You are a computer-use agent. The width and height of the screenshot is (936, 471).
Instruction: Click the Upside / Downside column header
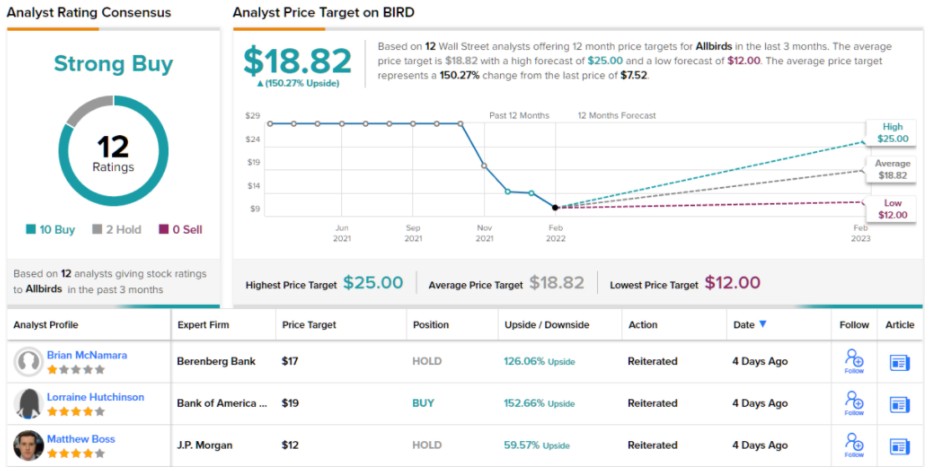point(546,325)
